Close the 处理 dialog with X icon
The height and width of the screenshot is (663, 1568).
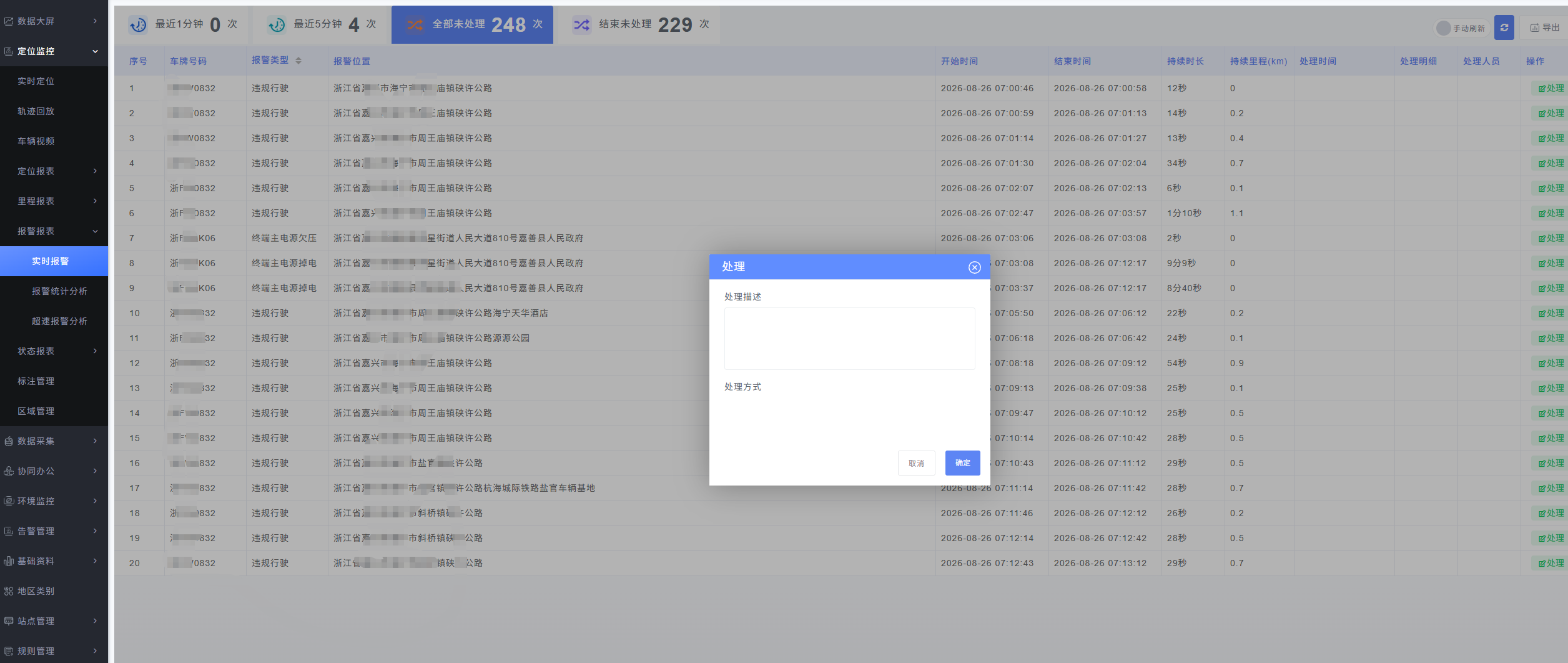point(974,267)
